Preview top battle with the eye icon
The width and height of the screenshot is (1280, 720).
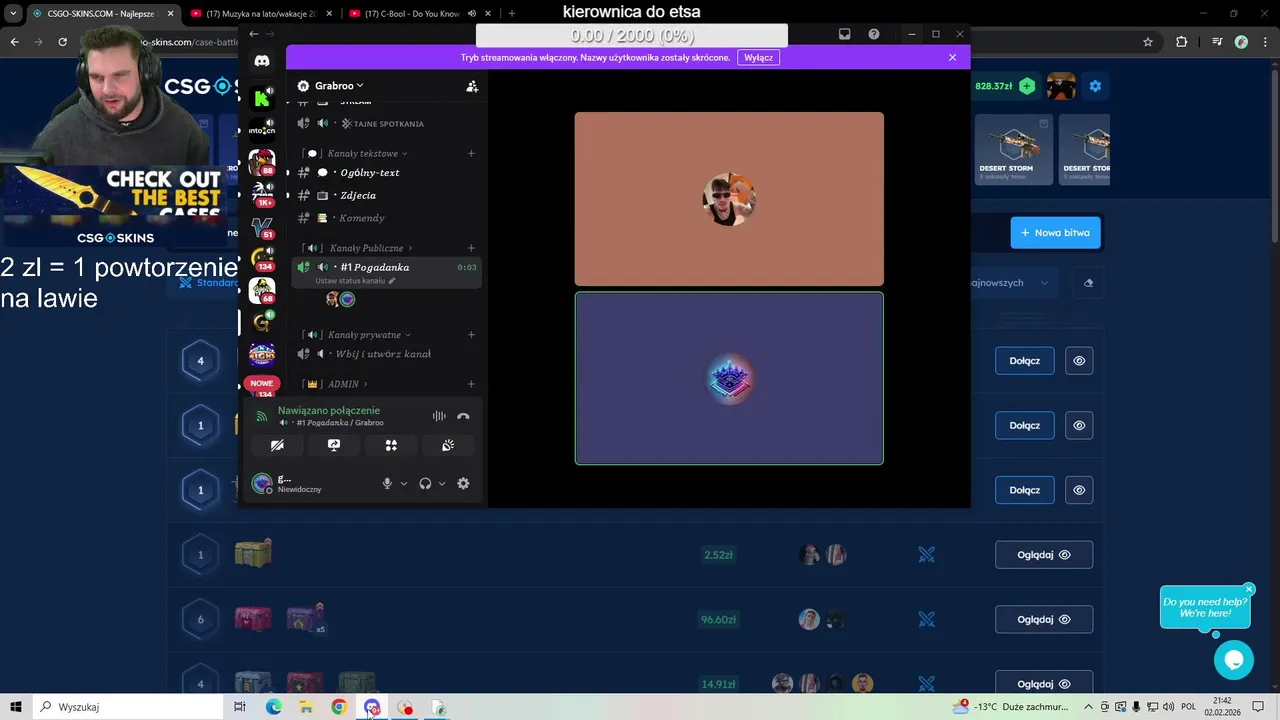[1079, 361]
